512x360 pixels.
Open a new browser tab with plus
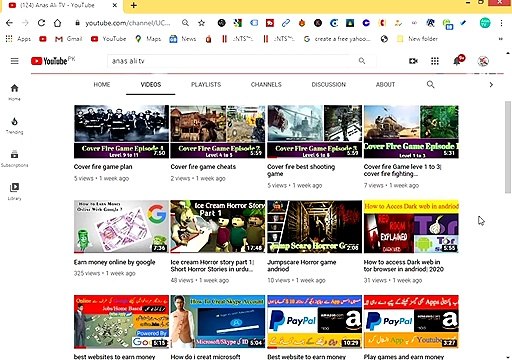pos(134,5)
